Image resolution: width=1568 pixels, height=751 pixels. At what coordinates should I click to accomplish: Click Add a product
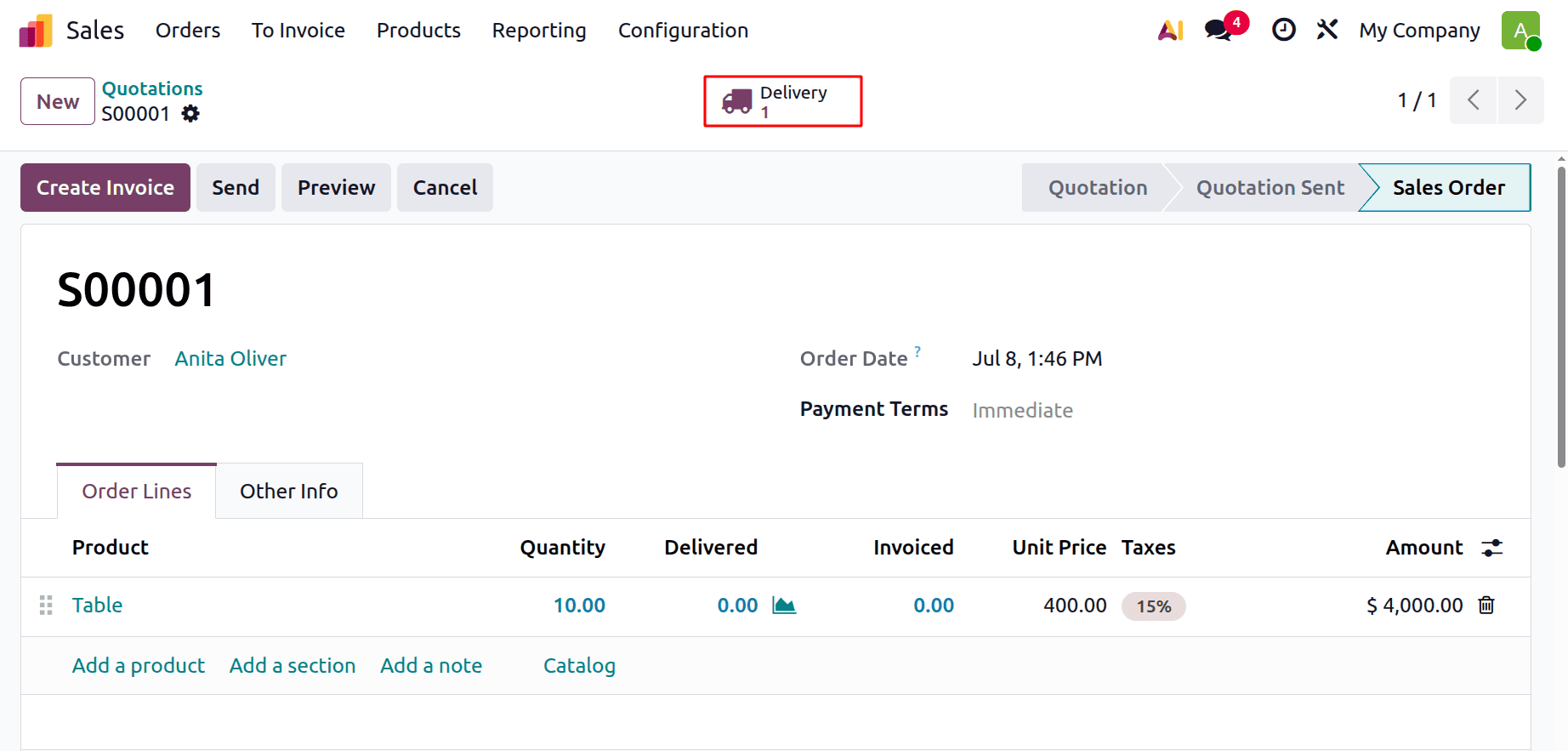pos(139,665)
